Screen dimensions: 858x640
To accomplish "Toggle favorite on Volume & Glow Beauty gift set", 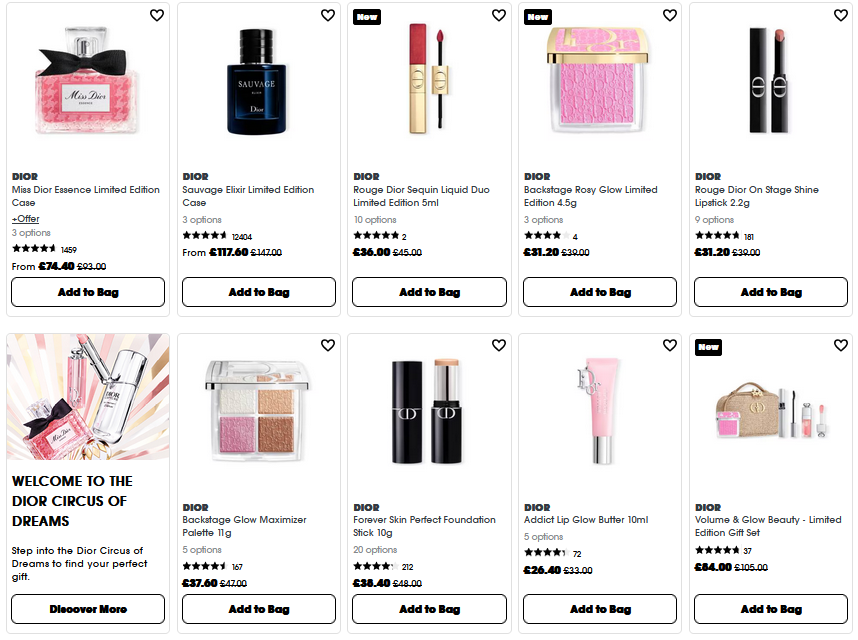I will (840, 344).
